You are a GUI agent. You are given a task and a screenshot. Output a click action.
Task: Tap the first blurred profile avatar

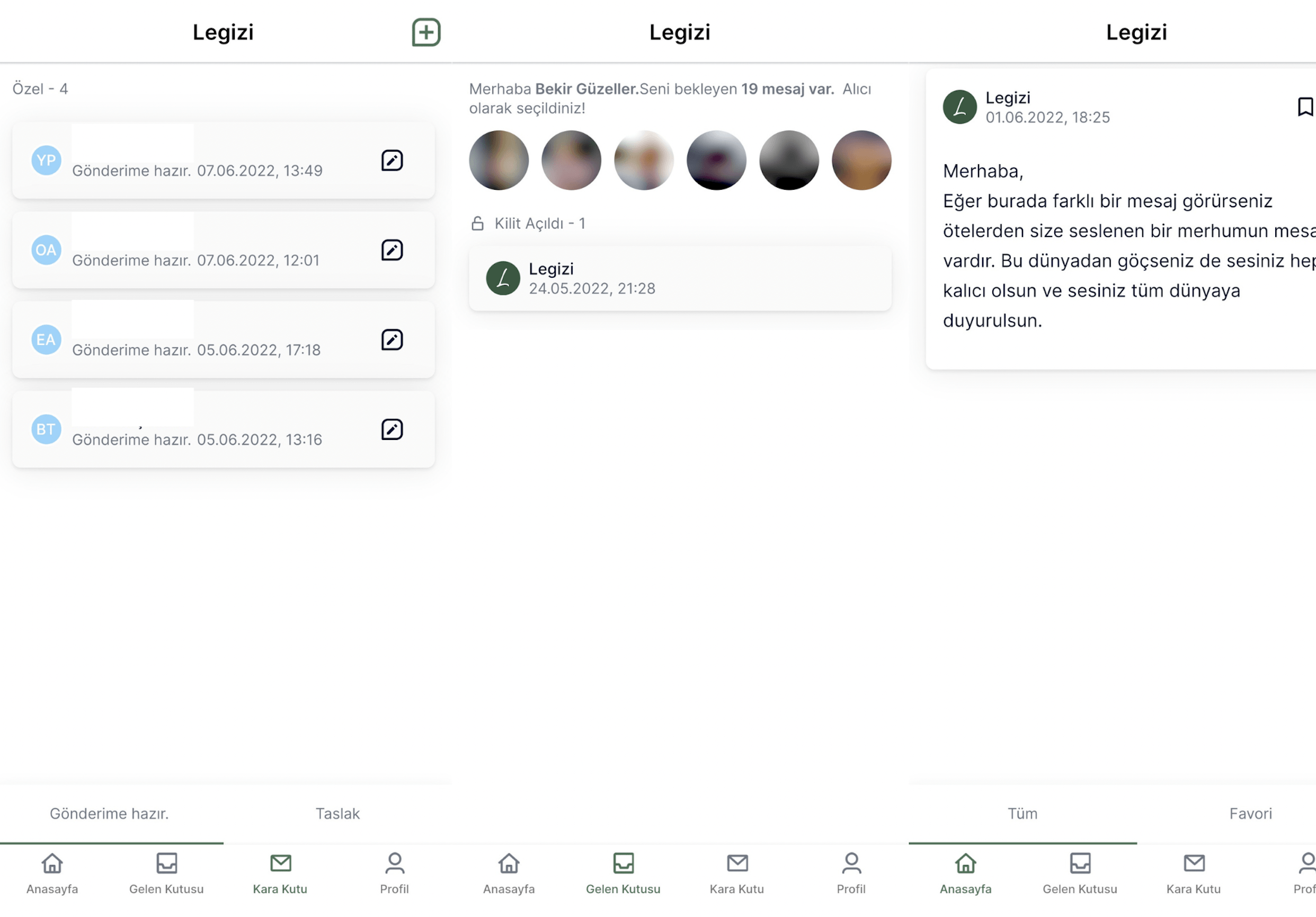click(x=499, y=160)
